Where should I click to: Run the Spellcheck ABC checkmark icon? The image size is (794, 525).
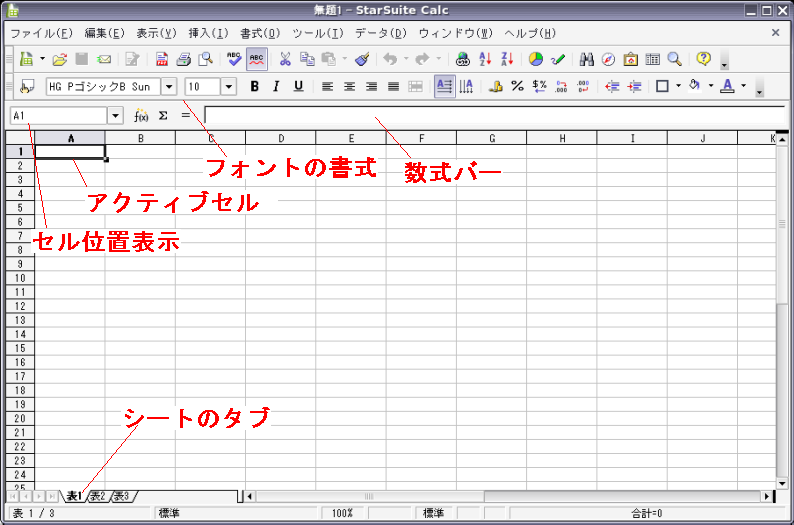[x=234, y=59]
